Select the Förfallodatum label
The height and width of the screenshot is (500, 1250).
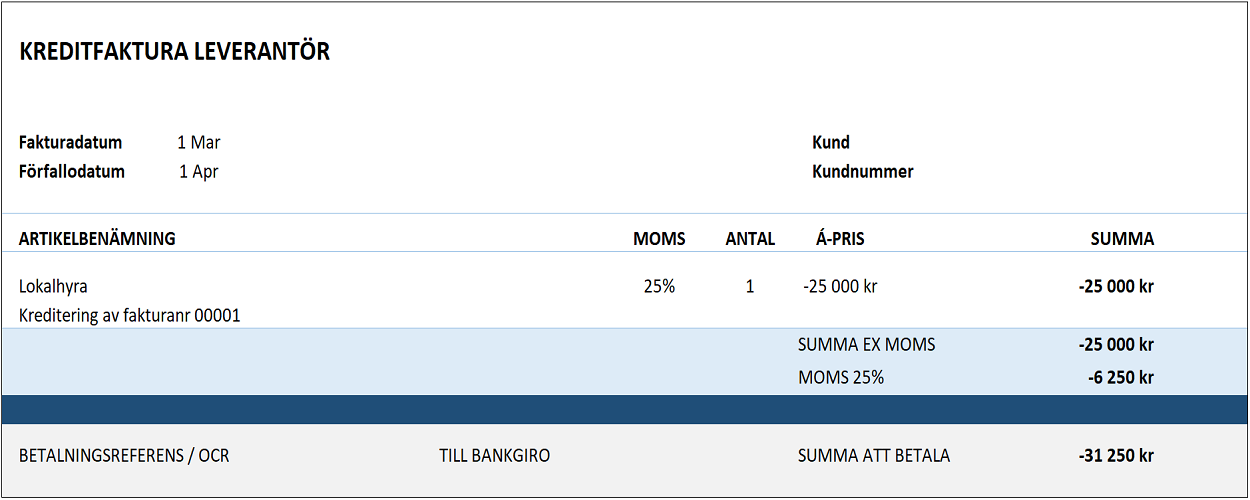tap(72, 172)
